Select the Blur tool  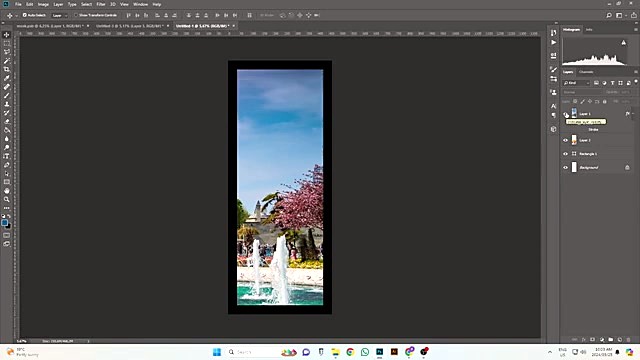click(7, 139)
